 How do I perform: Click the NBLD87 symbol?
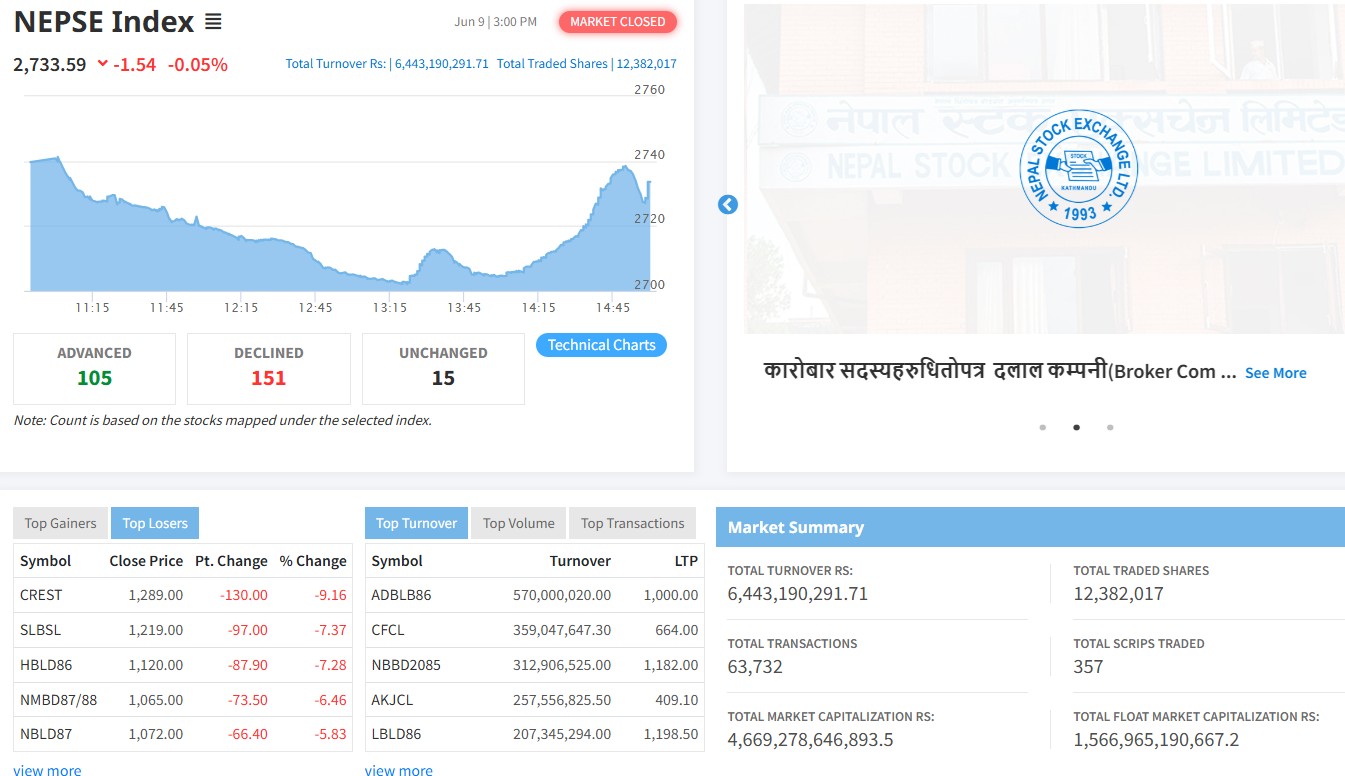(46, 734)
